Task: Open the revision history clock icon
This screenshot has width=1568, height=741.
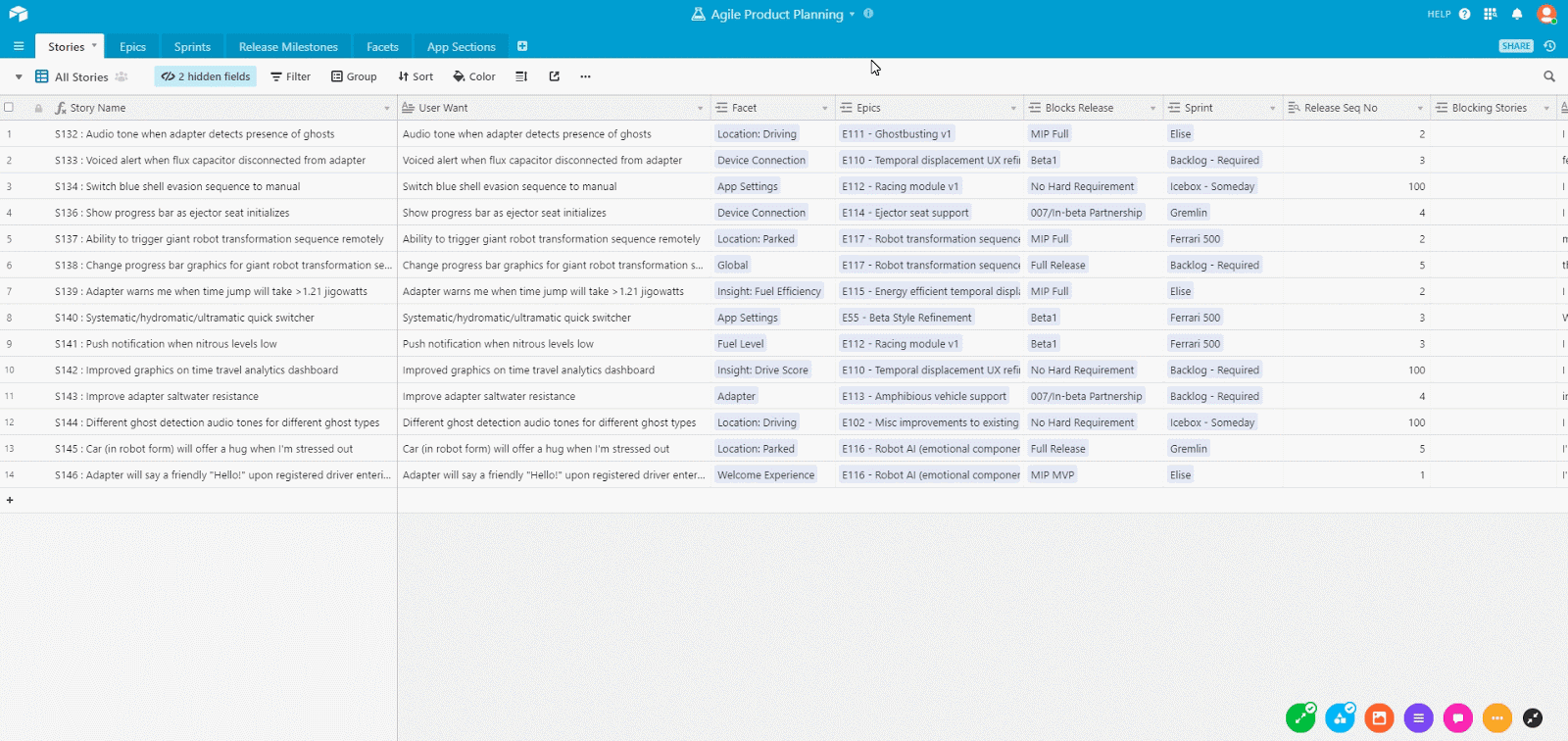Action: pos(1549,46)
